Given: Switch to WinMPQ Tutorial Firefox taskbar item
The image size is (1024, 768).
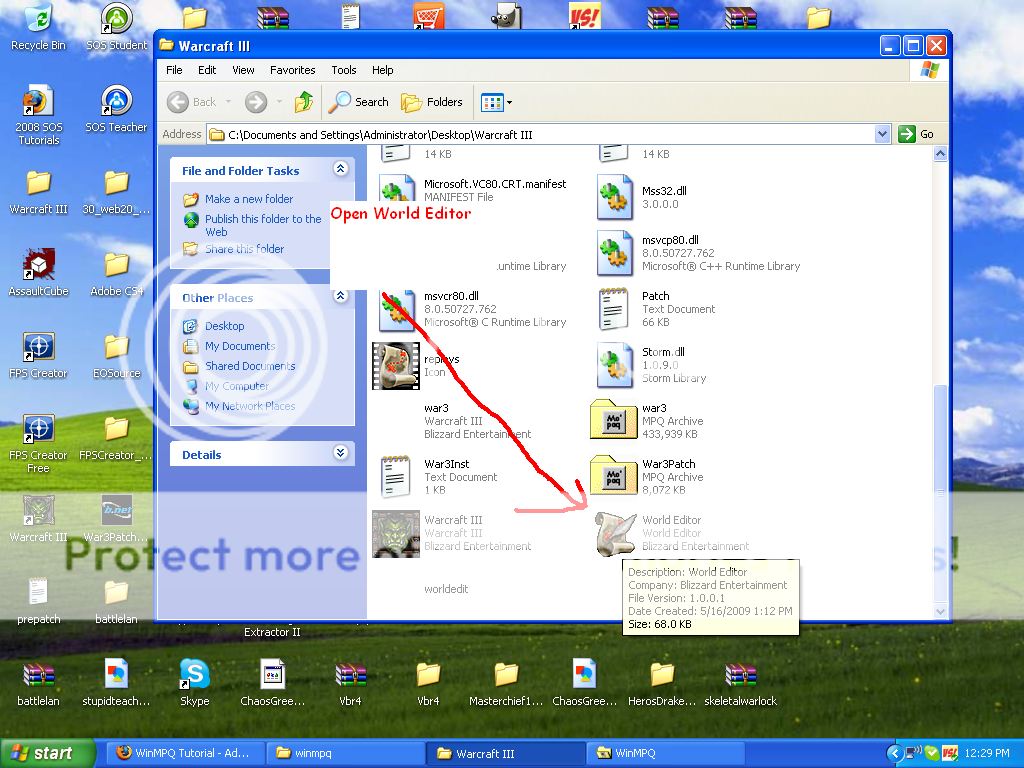Looking at the screenshot, I should (x=185, y=753).
